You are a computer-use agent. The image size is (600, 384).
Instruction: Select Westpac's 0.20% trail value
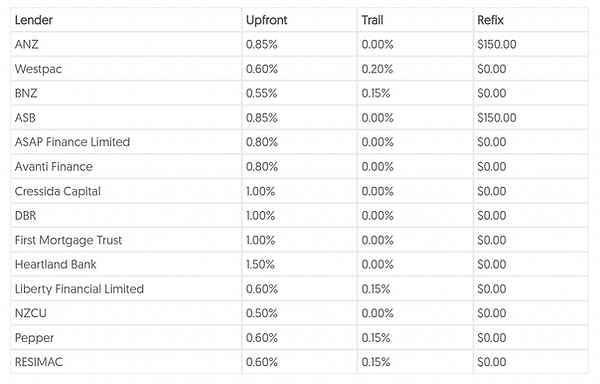(x=377, y=69)
